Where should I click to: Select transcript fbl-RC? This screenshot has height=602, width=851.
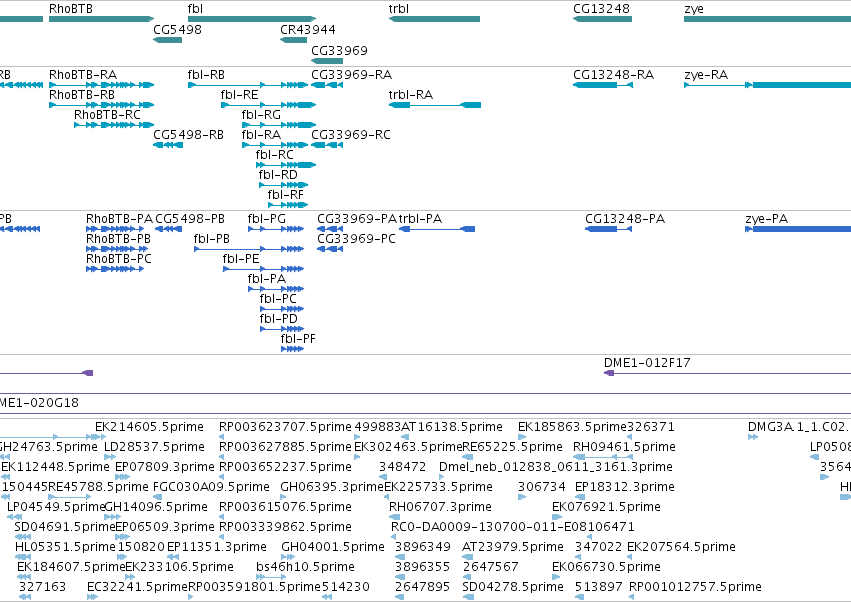(x=275, y=155)
